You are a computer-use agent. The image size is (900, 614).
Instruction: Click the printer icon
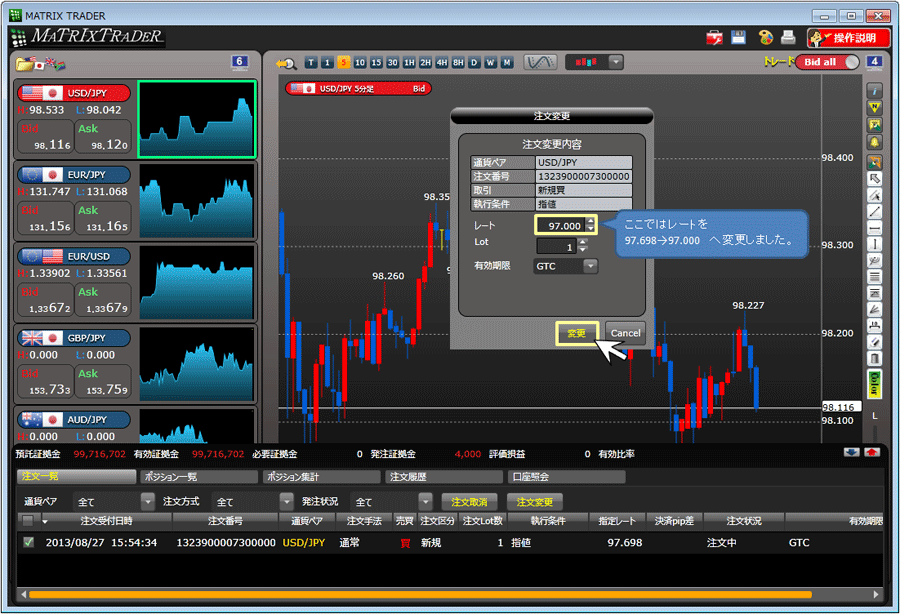tap(788, 37)
